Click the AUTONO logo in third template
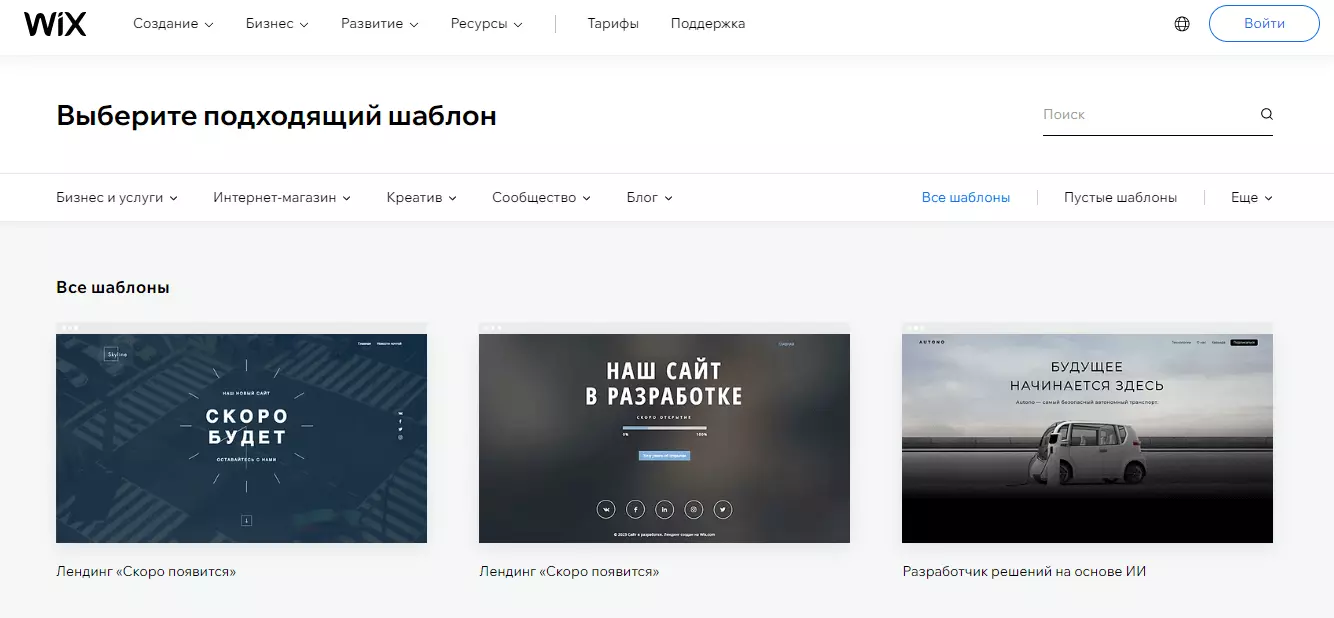 pos(931,342)
